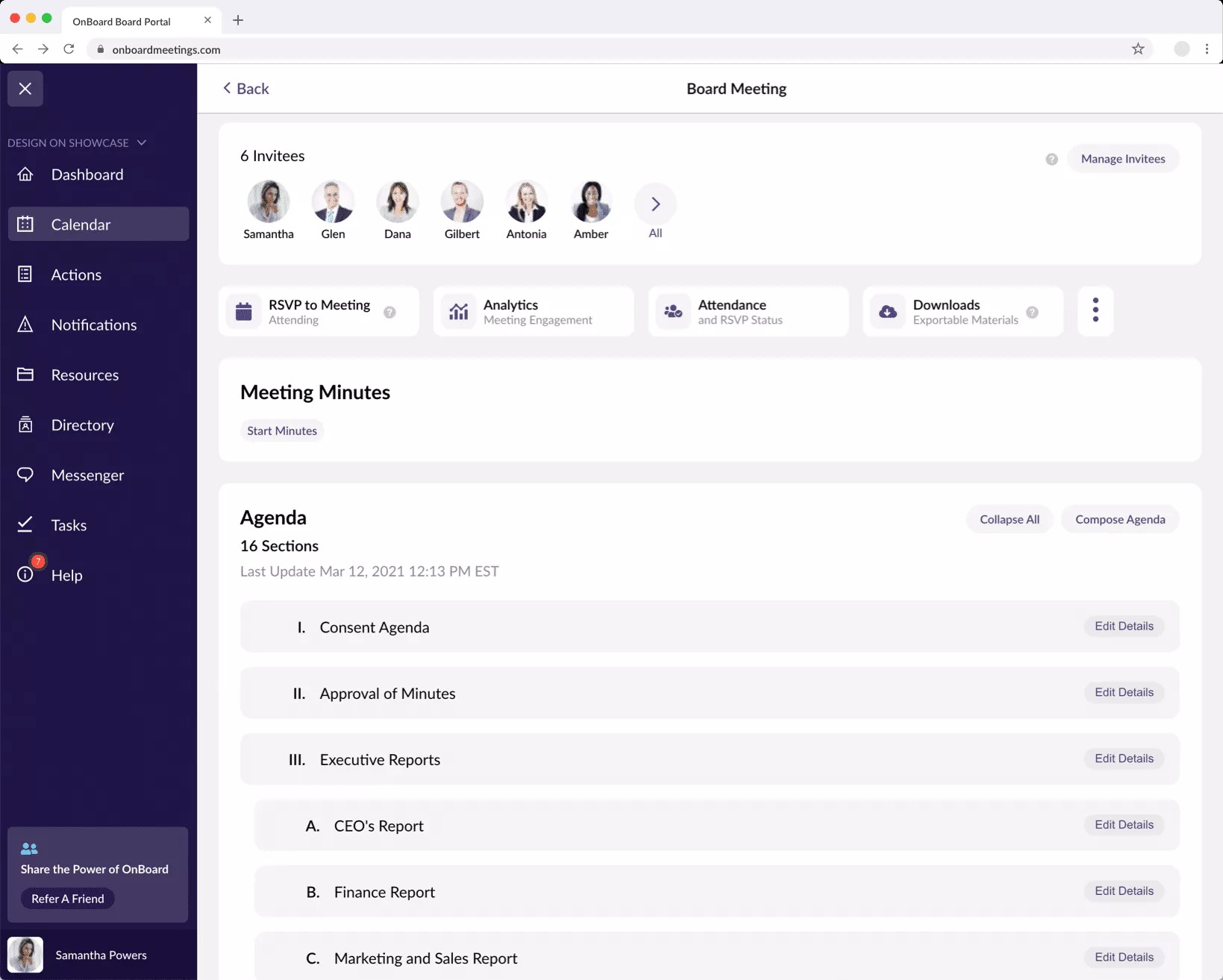The height and width of the screenshot is (980, 1223).
Task: Click the Attendance people icon
Action: pyautogui.click(x=674, y=312)
